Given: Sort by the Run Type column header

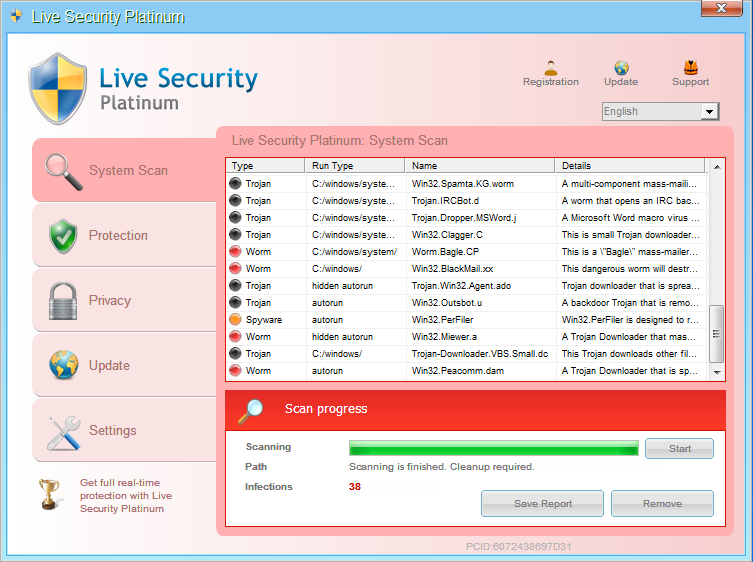Looking at the screenshot, I should click(355, 166).
